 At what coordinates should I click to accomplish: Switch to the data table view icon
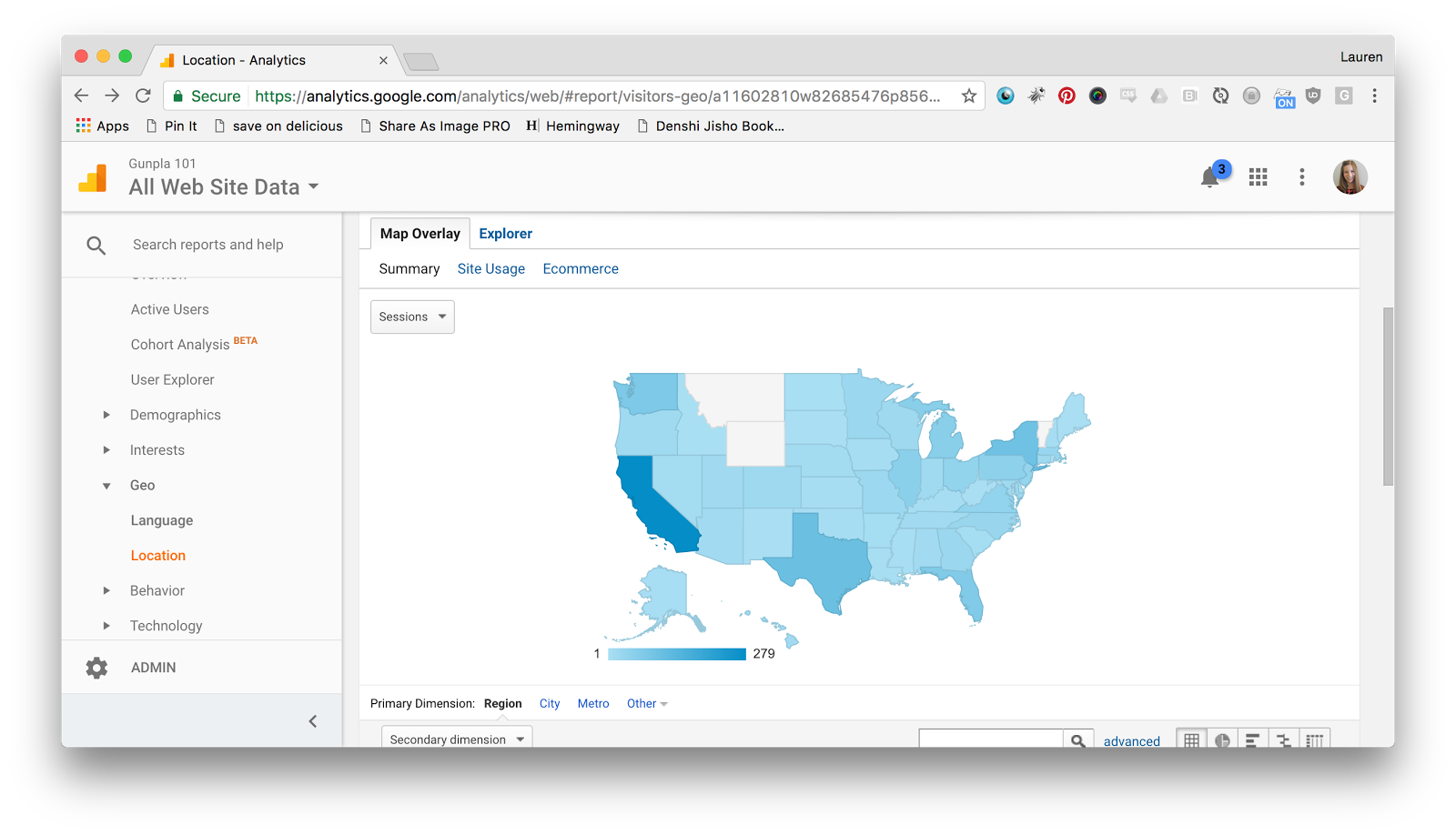coord(1191,740)
